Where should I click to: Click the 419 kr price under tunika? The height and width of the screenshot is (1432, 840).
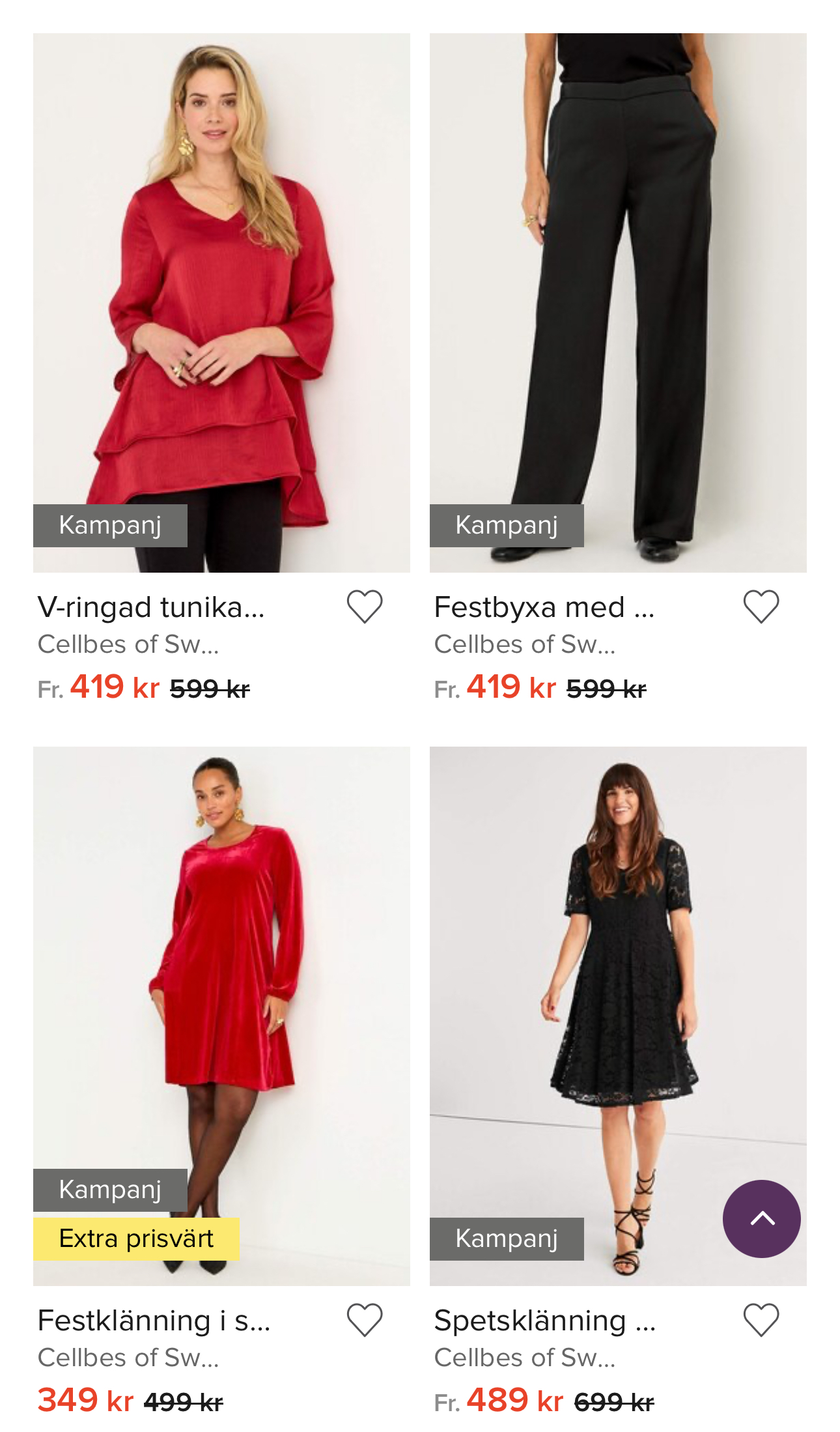point(115,687)
